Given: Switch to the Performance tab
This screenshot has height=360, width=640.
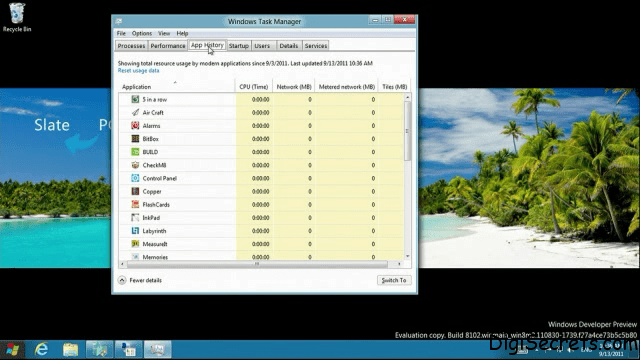Looking at the screenshot, I should point(168,46).
